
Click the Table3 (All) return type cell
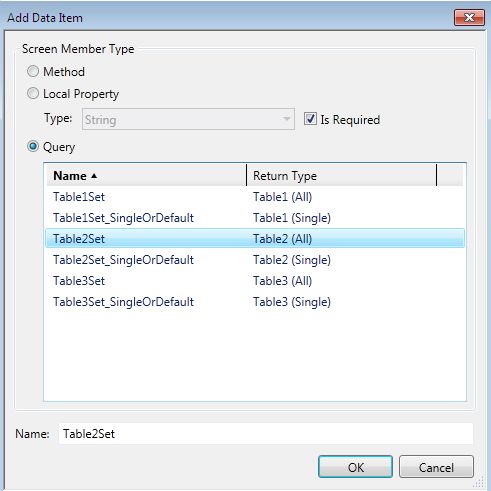coord(283,281)
